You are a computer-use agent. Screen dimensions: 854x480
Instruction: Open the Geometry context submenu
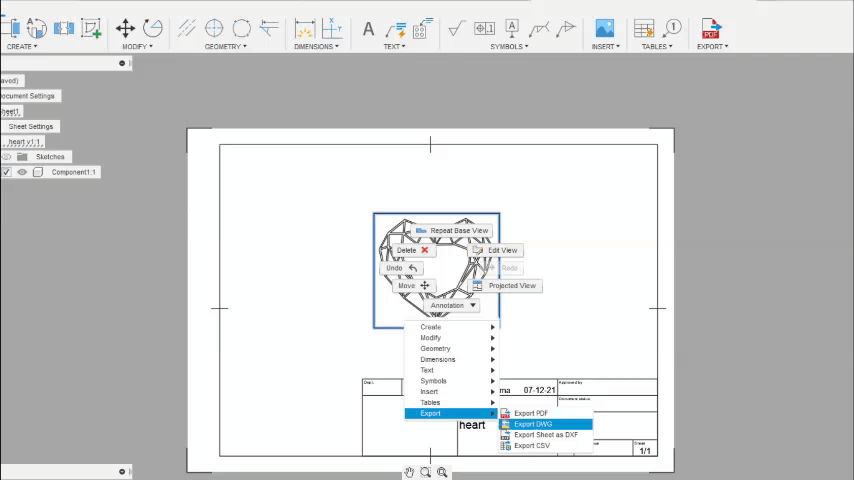[452, 349]
